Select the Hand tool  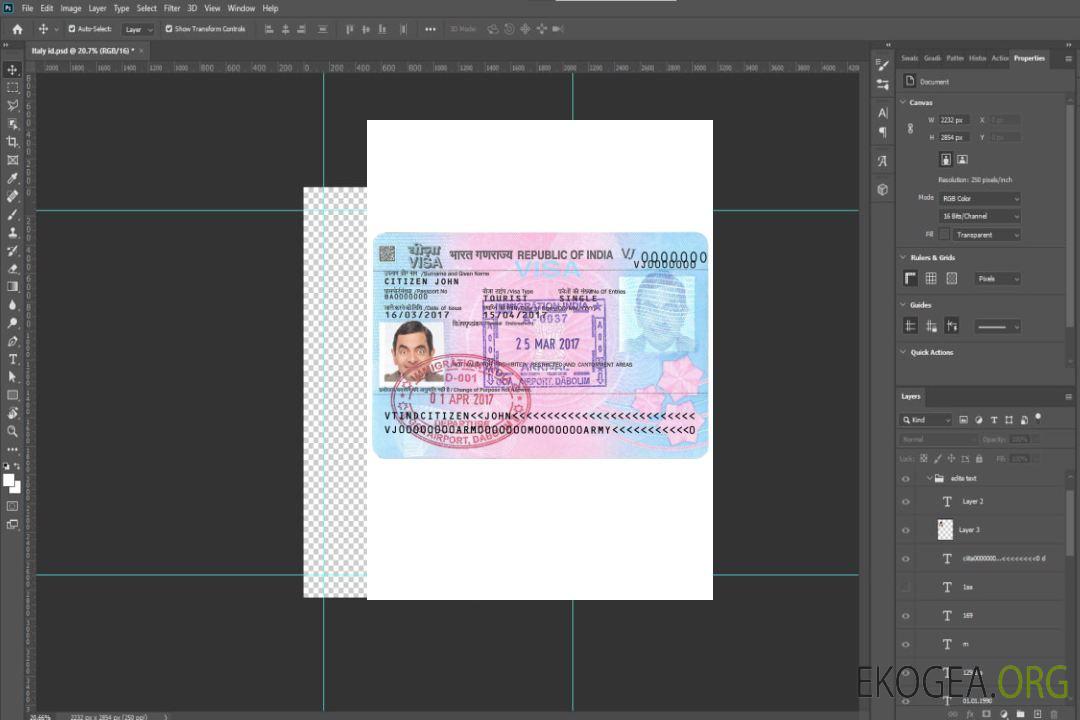12,413
